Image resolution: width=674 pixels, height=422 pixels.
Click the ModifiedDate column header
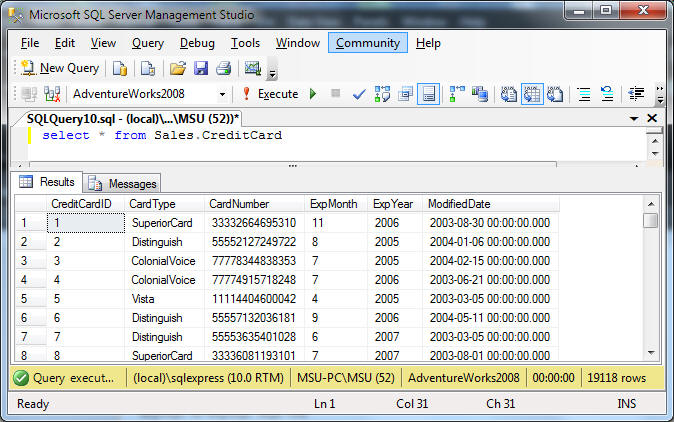[x=491, y=204]
